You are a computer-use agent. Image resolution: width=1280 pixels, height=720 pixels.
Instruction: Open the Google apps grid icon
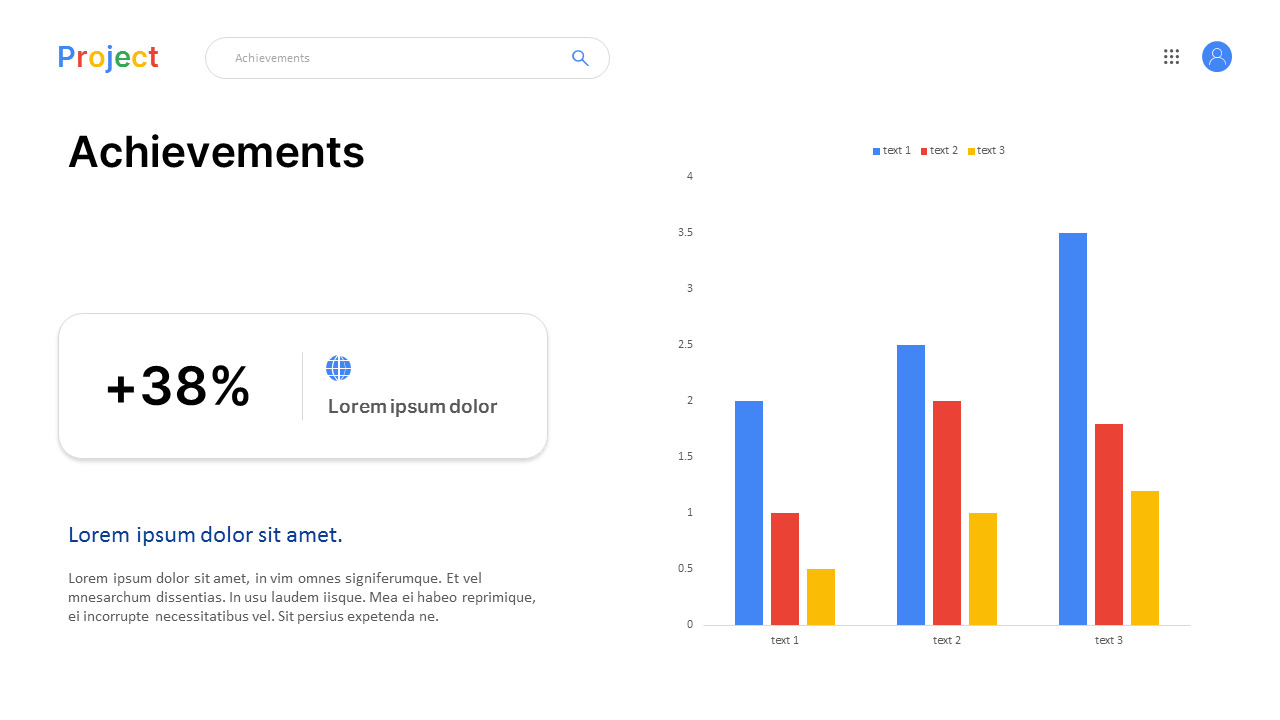(x=1171, y=57)
